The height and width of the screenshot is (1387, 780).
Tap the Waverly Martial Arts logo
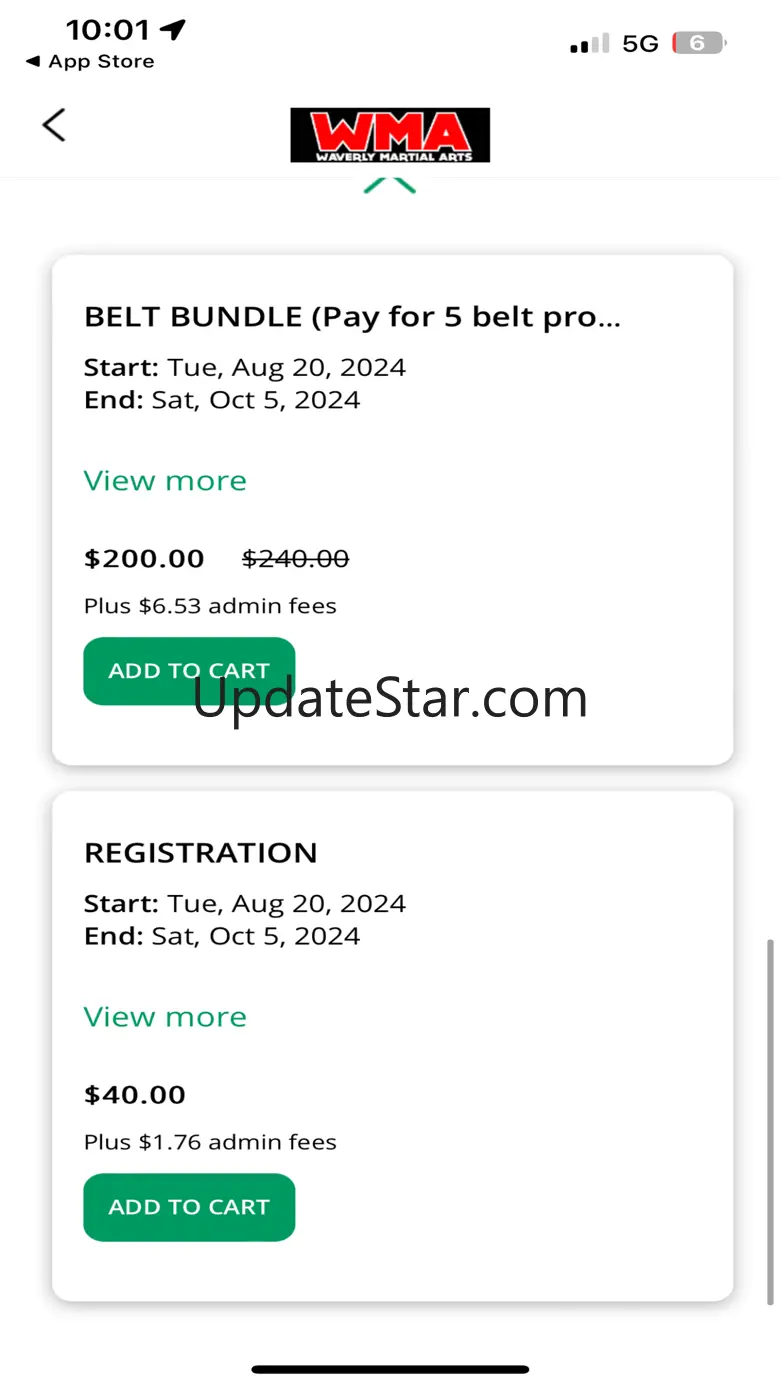390,135
